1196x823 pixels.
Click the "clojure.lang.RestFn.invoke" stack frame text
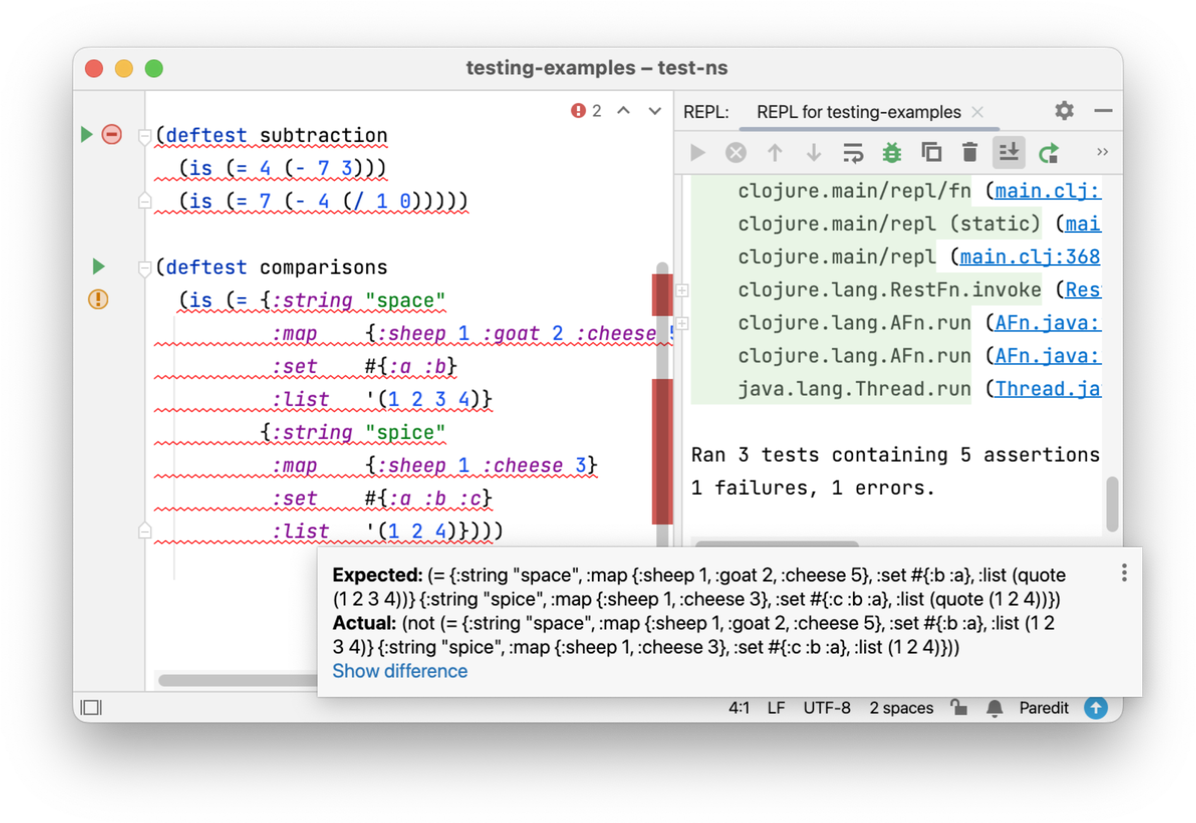(889, 290)
